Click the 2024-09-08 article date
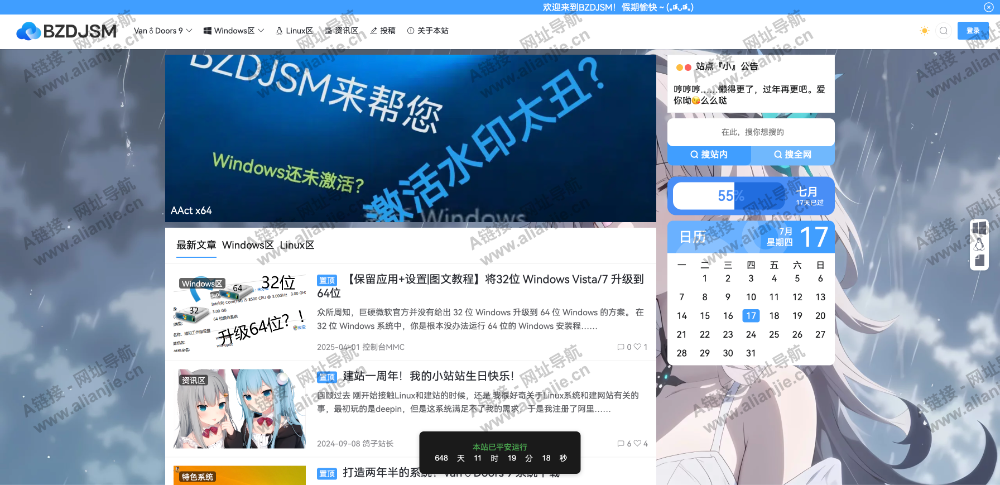This screenshot has width=1000, height=485. coord(338,444)
